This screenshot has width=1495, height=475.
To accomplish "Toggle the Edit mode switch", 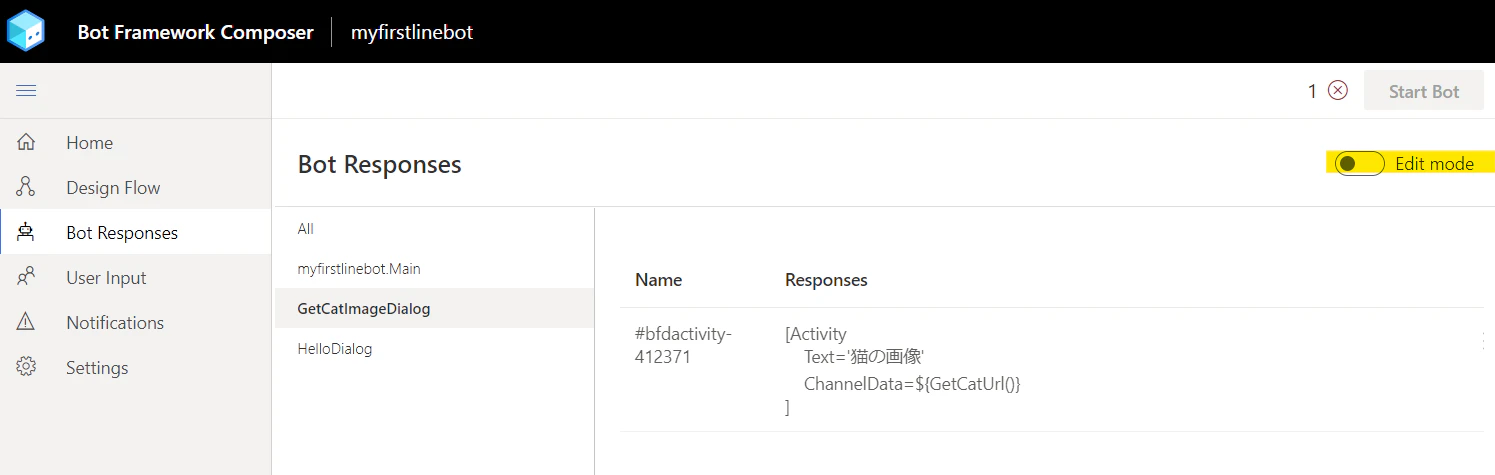I will pos(1360,163).
